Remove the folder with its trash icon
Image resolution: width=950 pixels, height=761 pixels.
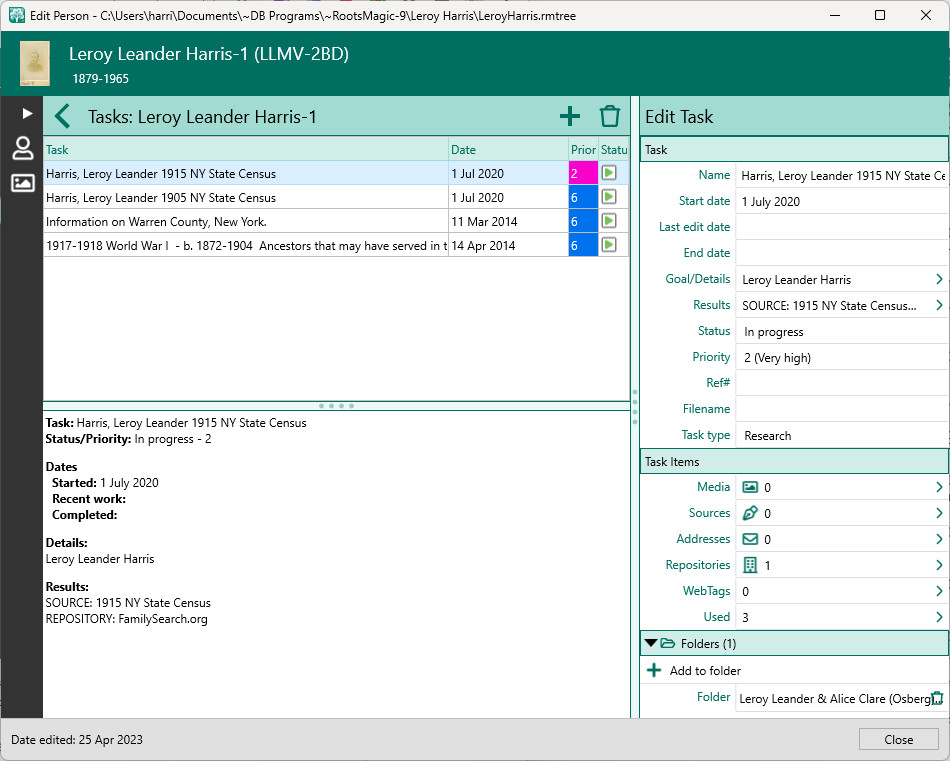tap(937, 698)
